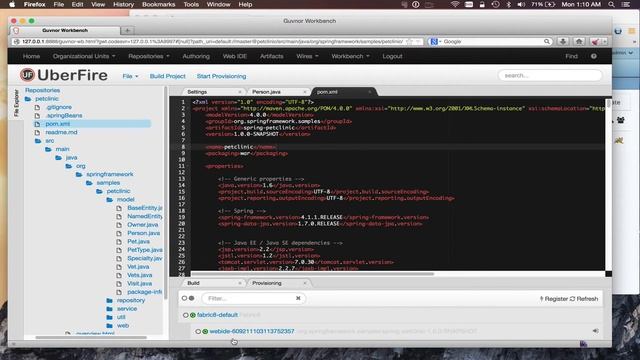The width and height of the screenshot is (640, 360).
Task: Collapse the springframework folder
Action: (x=79, y=174)
